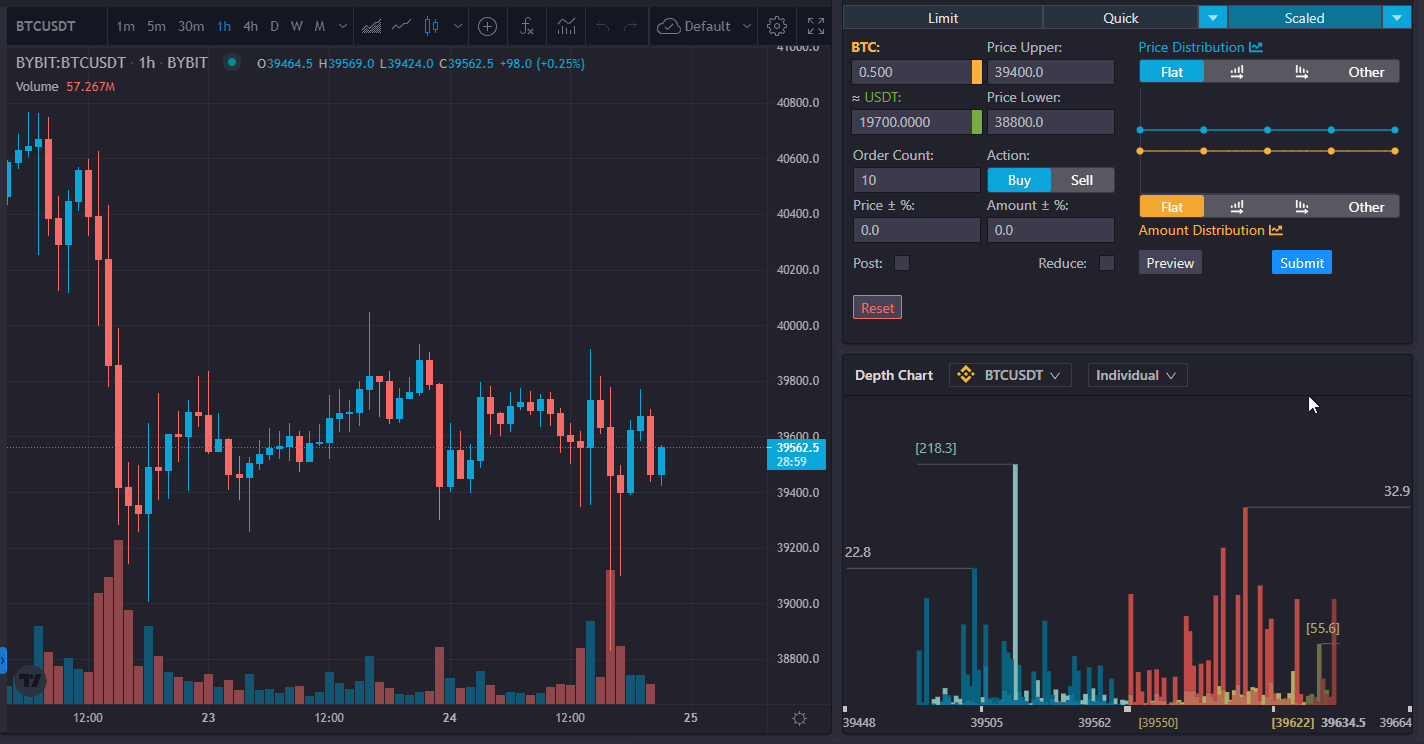
Task: Choose Flat price distribution
Action: tap(1172, 71)
